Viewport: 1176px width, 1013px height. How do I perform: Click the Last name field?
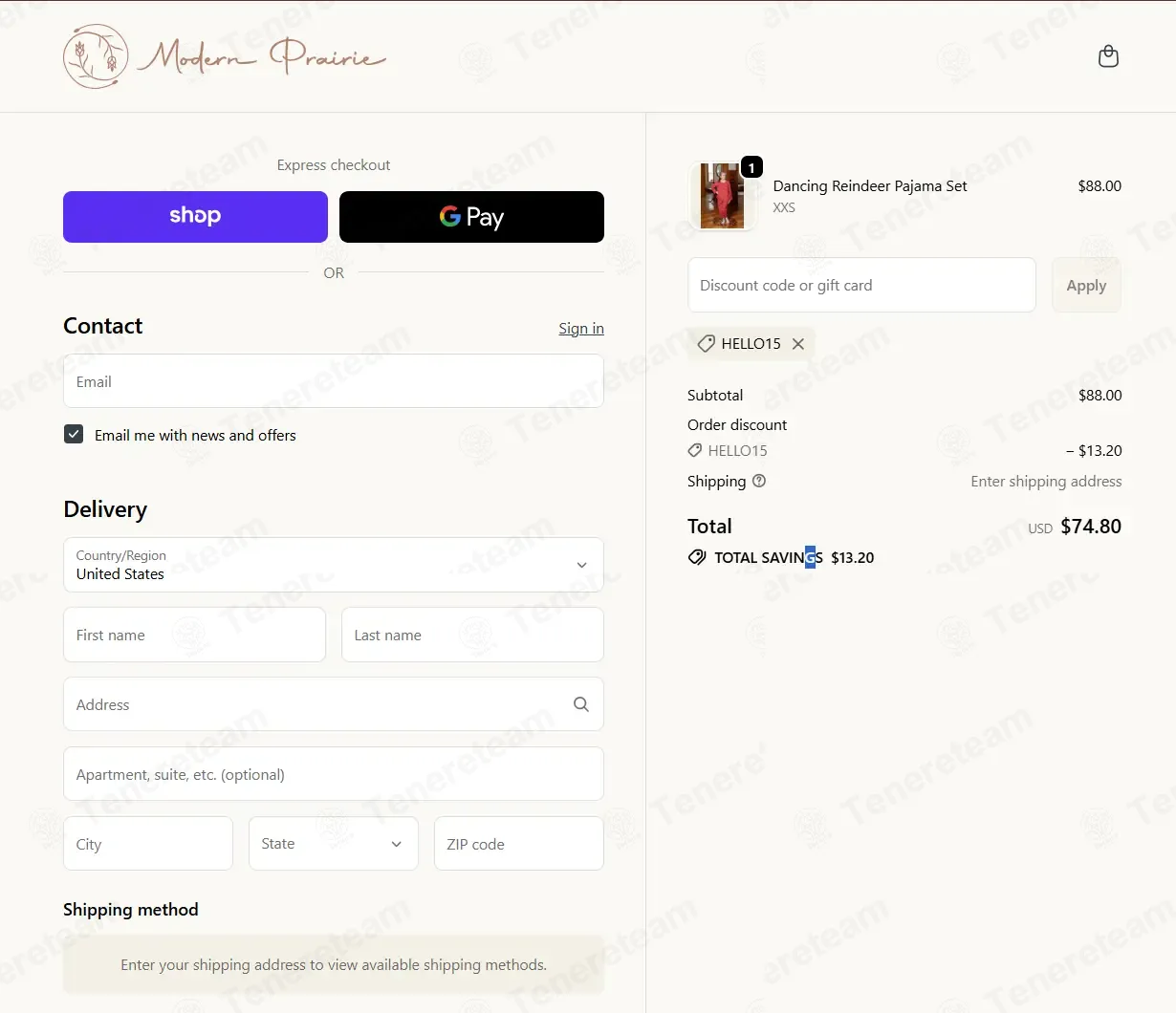tap(472, 635)
